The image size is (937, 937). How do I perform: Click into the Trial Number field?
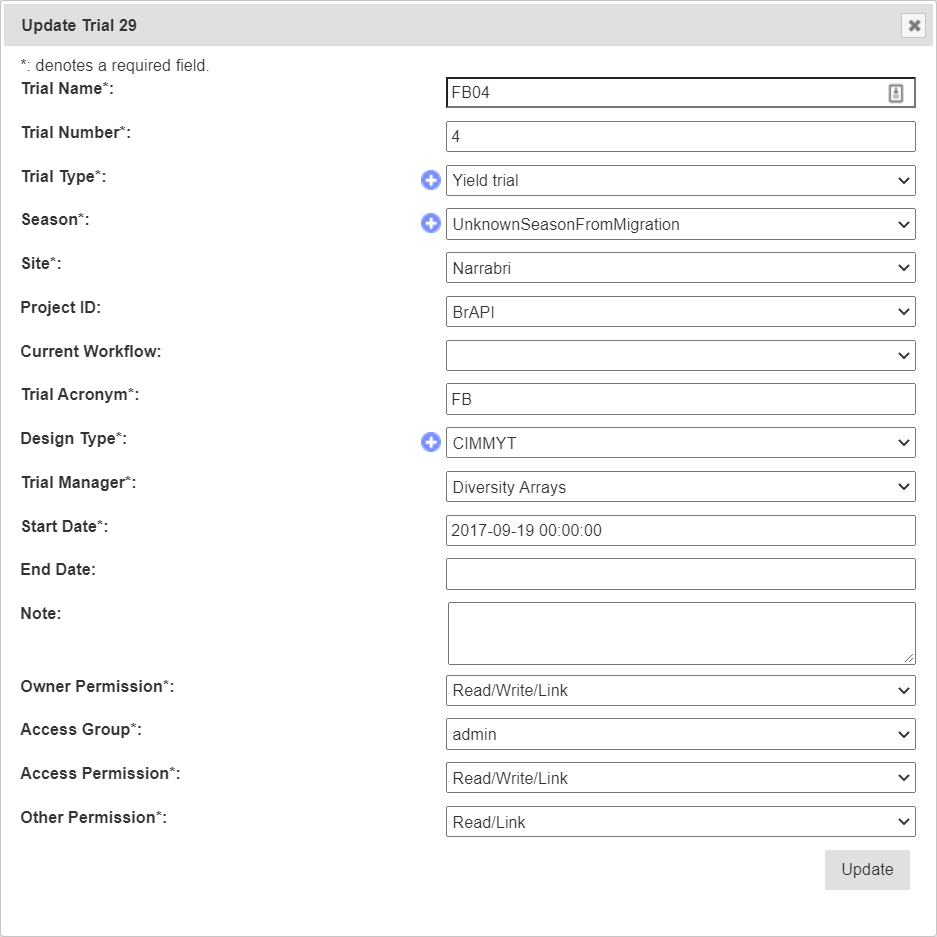(680, 137)
